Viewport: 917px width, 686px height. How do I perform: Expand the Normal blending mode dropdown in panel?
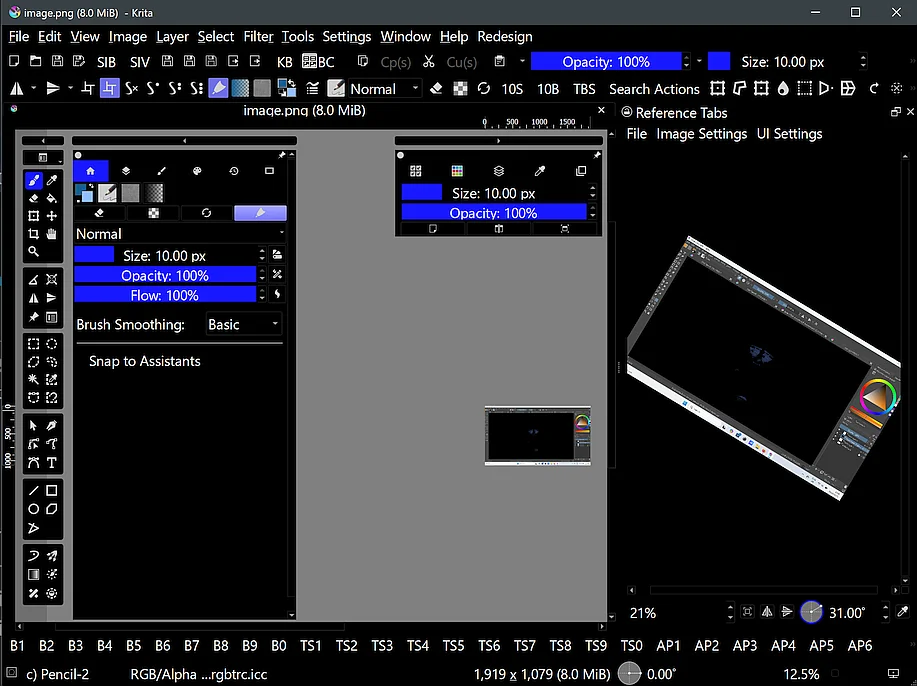[180, 234]
